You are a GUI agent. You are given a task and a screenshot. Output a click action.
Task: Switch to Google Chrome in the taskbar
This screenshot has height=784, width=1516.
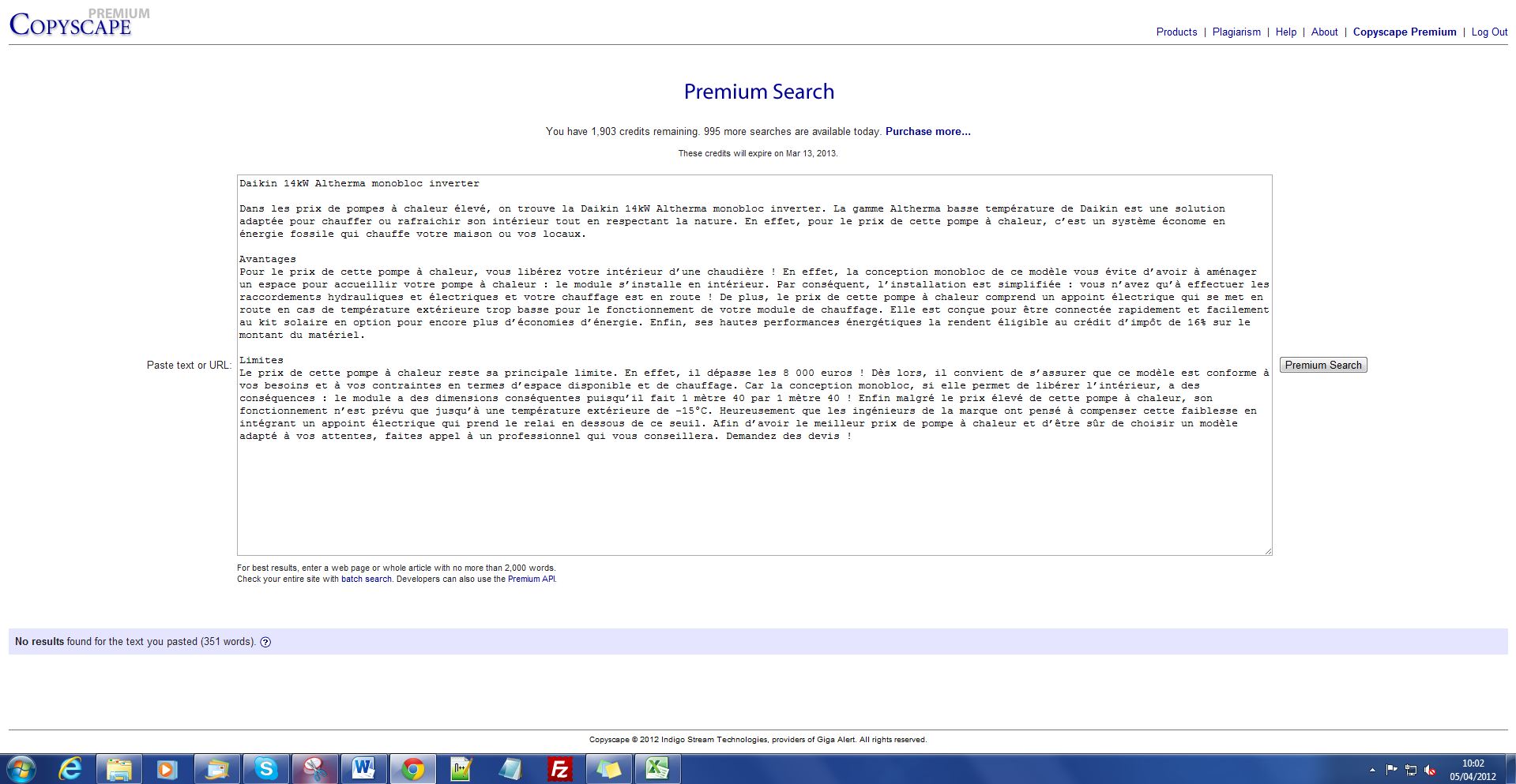tap(412, 768)
